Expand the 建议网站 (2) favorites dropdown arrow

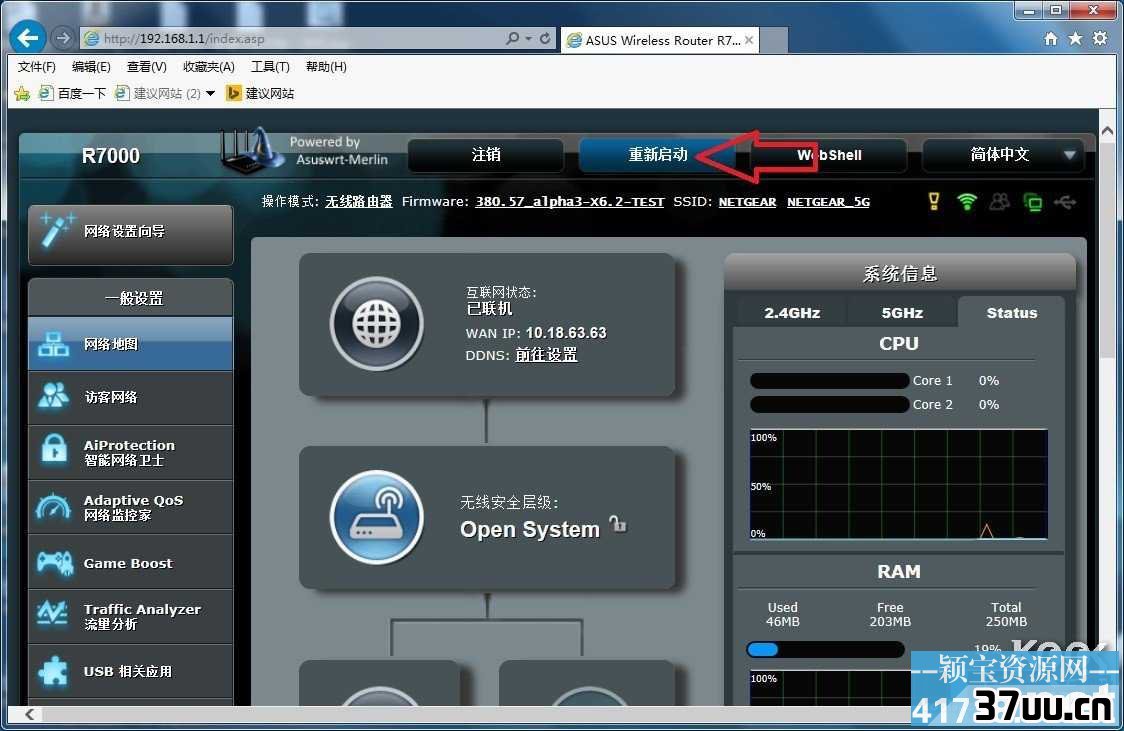(x=210, y=94)
